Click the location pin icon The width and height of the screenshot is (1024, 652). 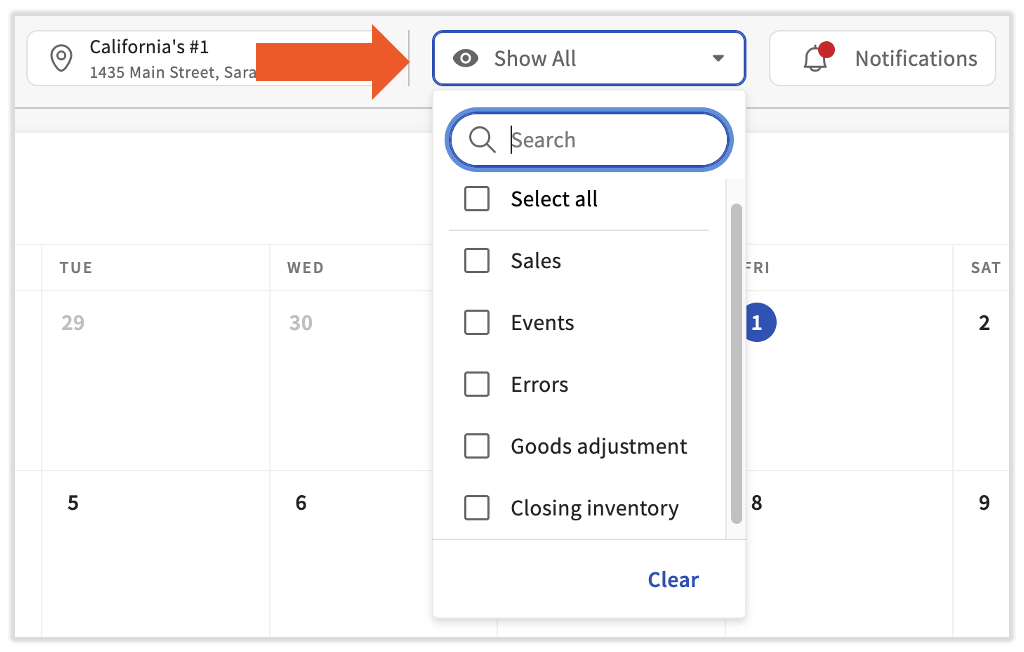point(62,59)
